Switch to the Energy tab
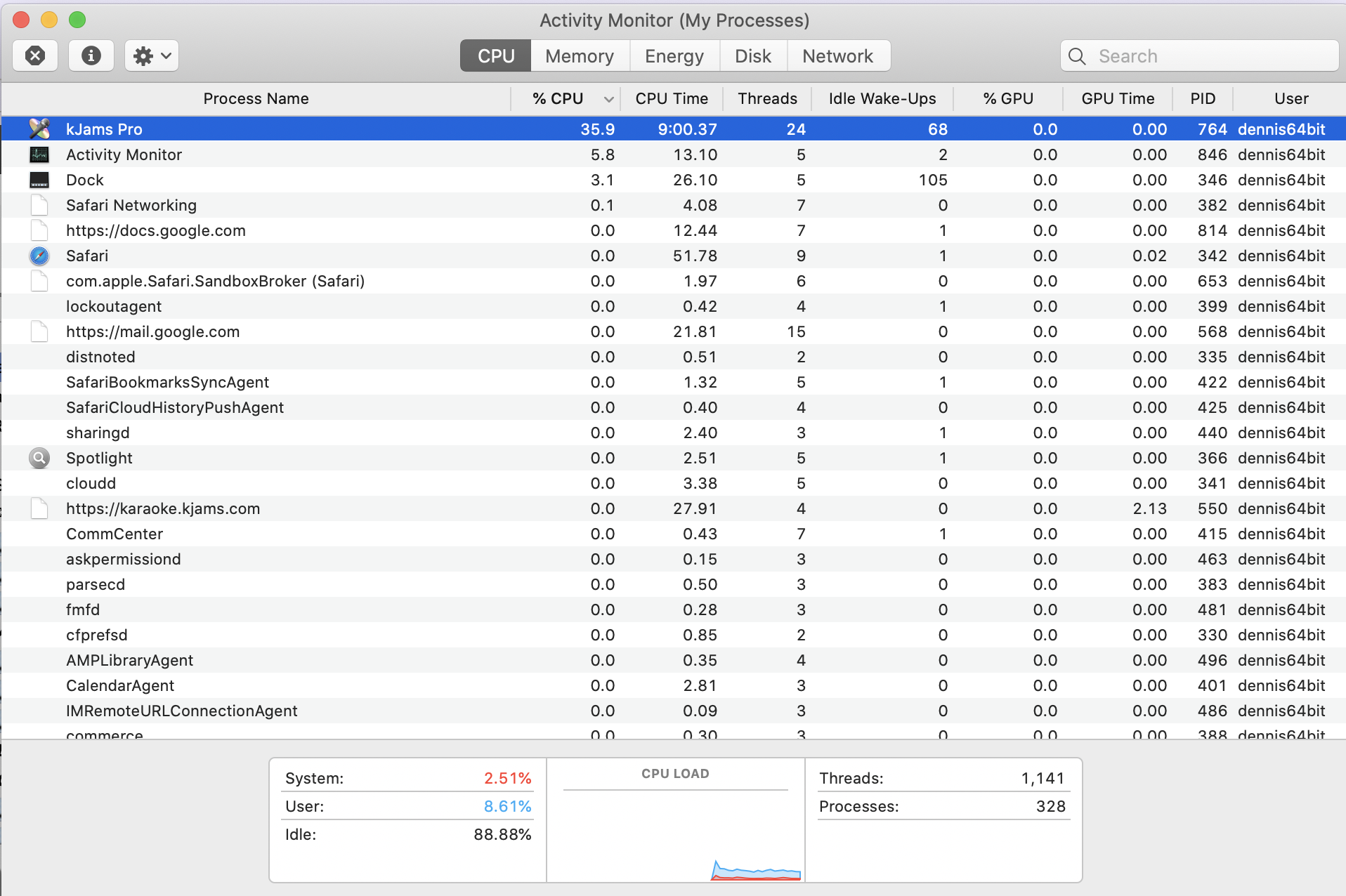The height and width of the screenshot is (896, 1346). click(674, 56)
